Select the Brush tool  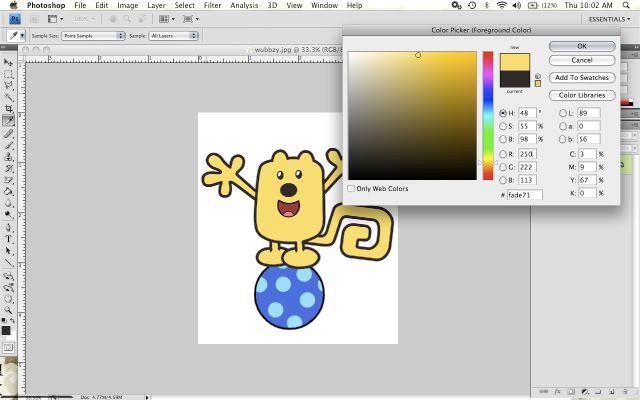[8, 145]
